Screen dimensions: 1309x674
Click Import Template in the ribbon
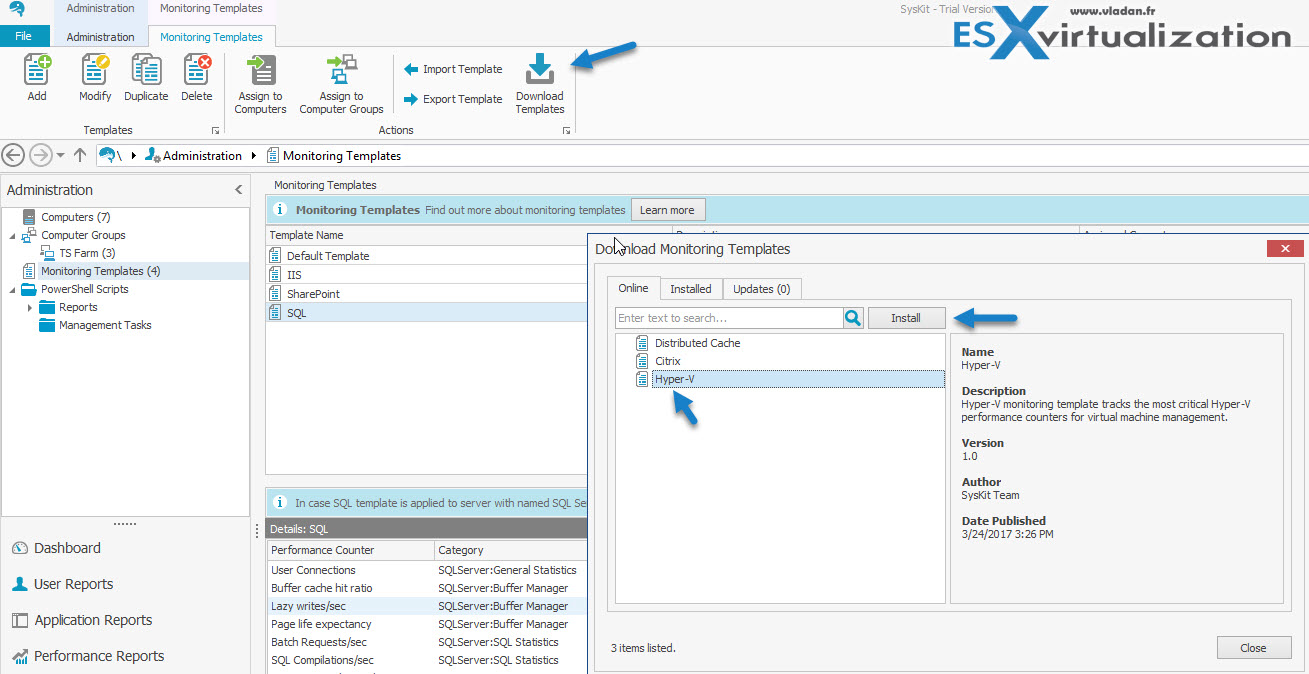click(x=453, y=70)
